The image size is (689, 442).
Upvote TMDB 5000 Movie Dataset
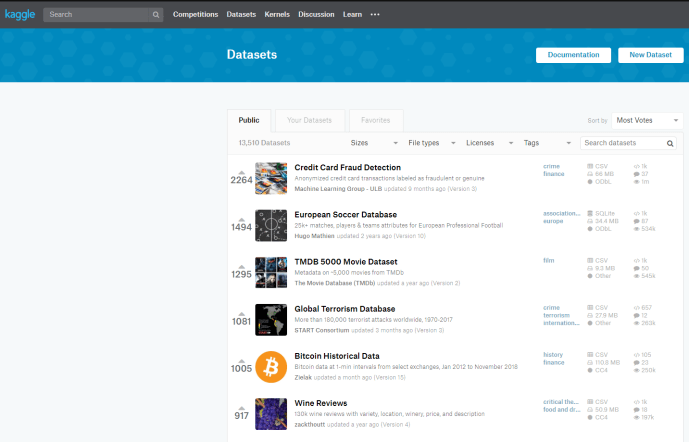(x=241, y=266)
